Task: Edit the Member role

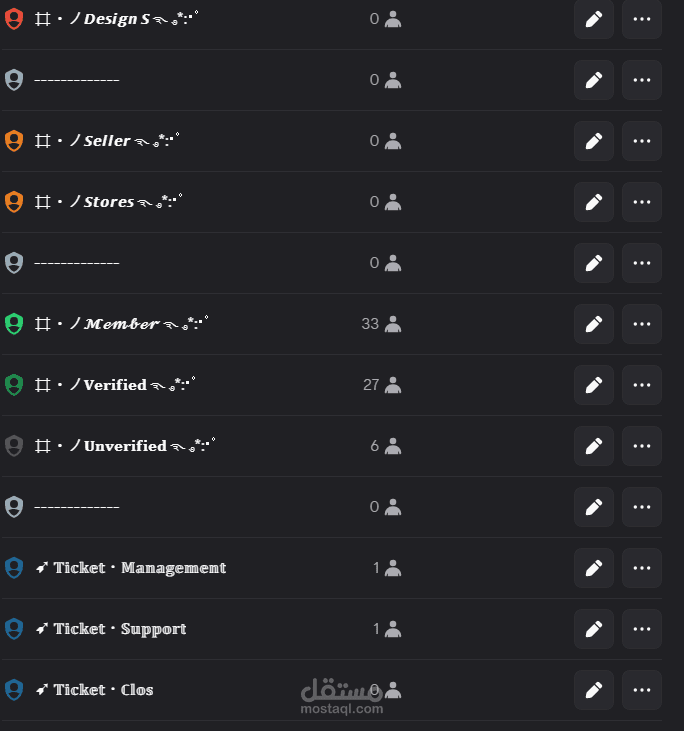Action: (x=594, y=324)
